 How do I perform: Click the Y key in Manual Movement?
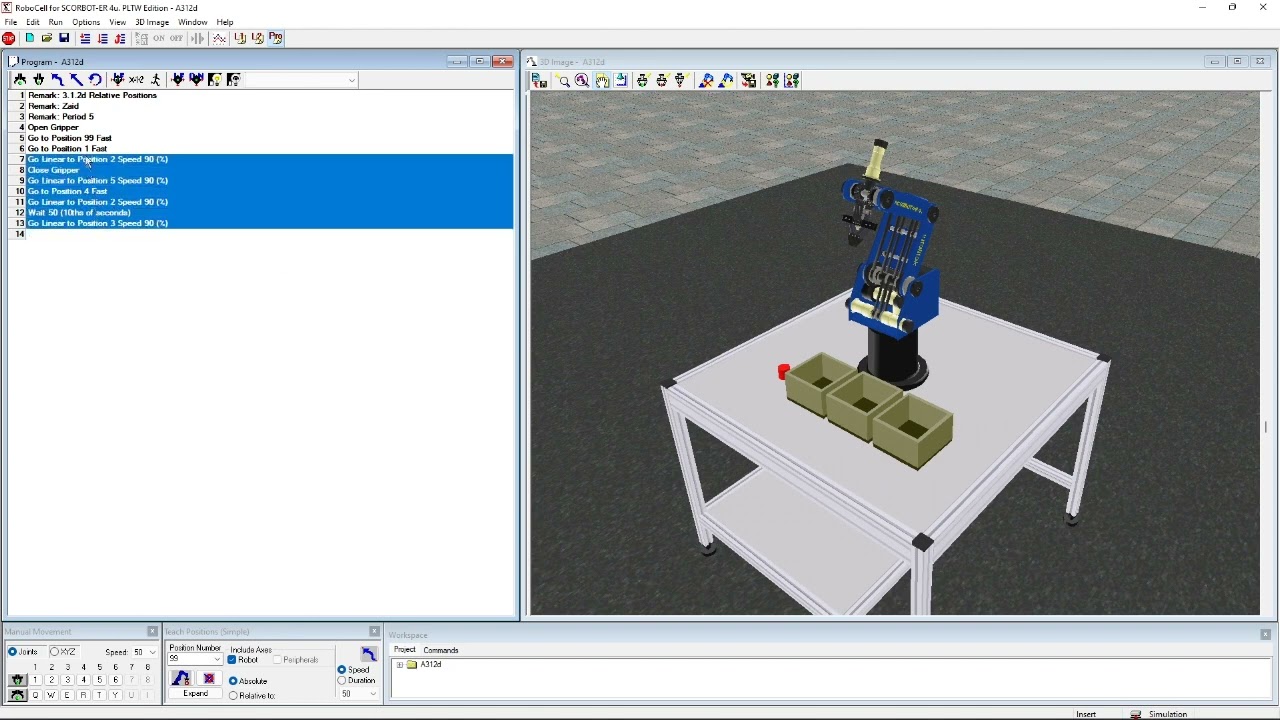click(x=115, y=695)
